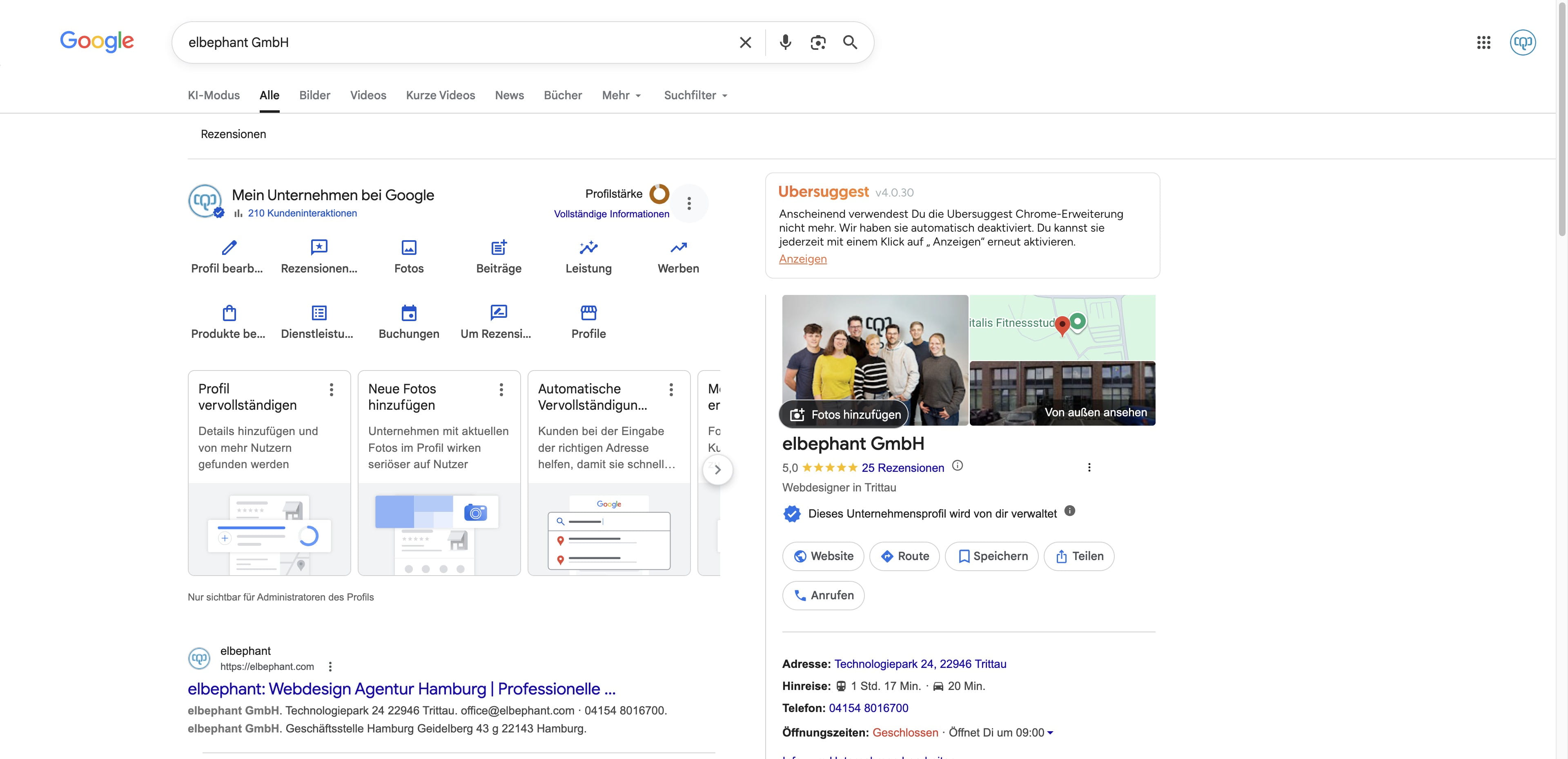
Task: Open the elbephant Webdesign Agentur Hamburg result
Action: click(401, 689)
